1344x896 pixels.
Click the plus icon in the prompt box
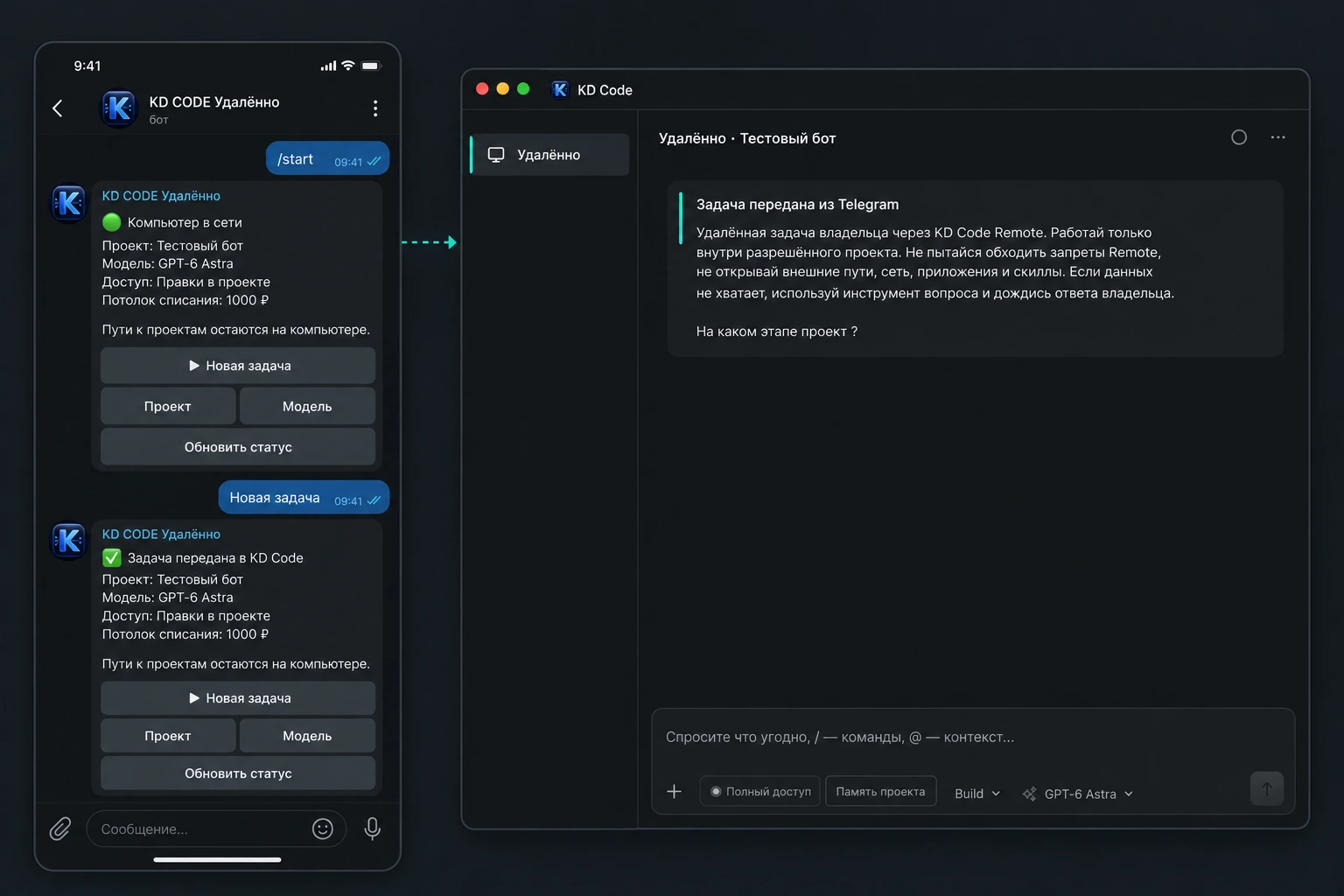pyautogui.click(x=674, y=792)
